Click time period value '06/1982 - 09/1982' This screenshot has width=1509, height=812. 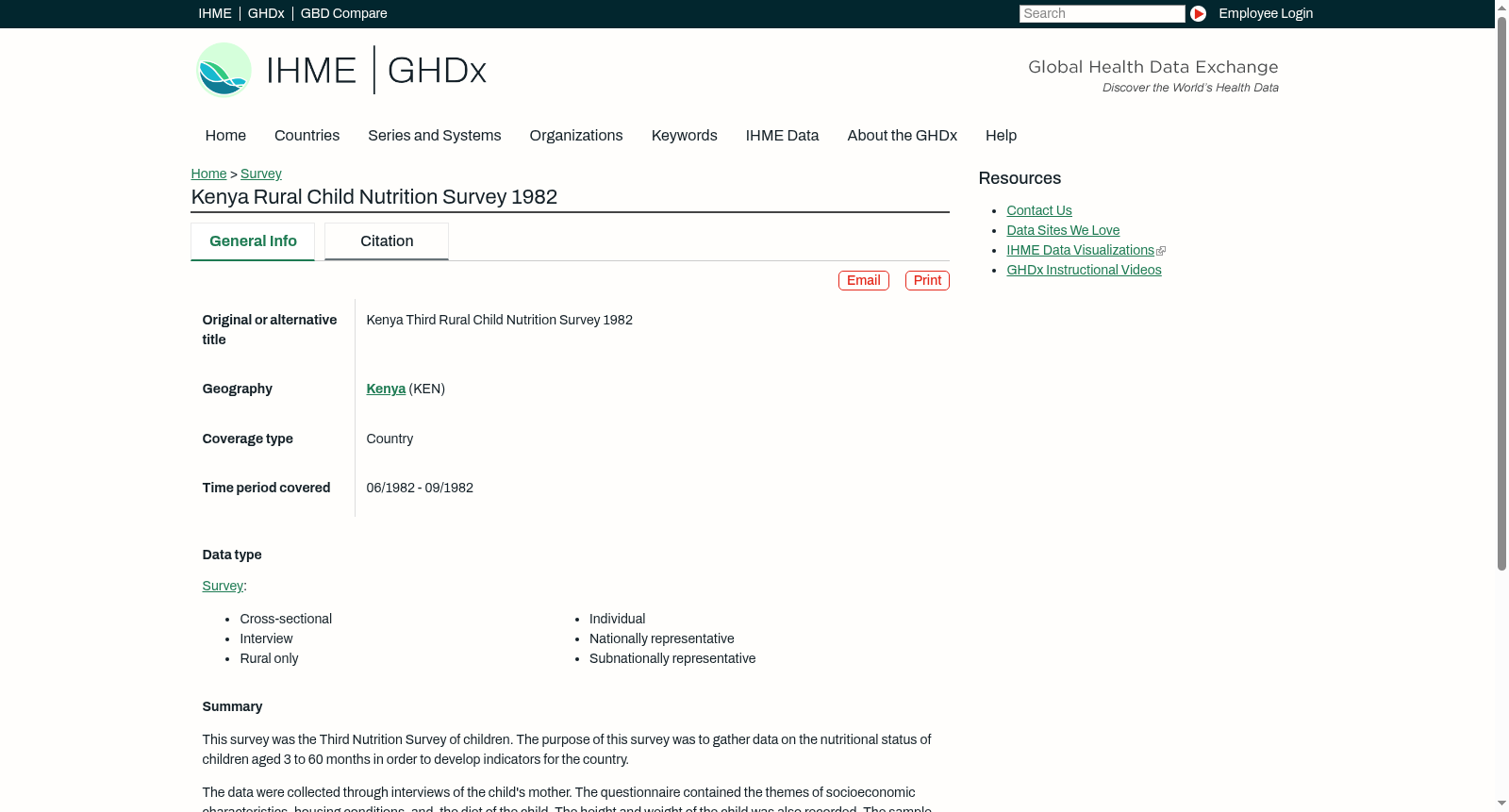coord(420,488)
